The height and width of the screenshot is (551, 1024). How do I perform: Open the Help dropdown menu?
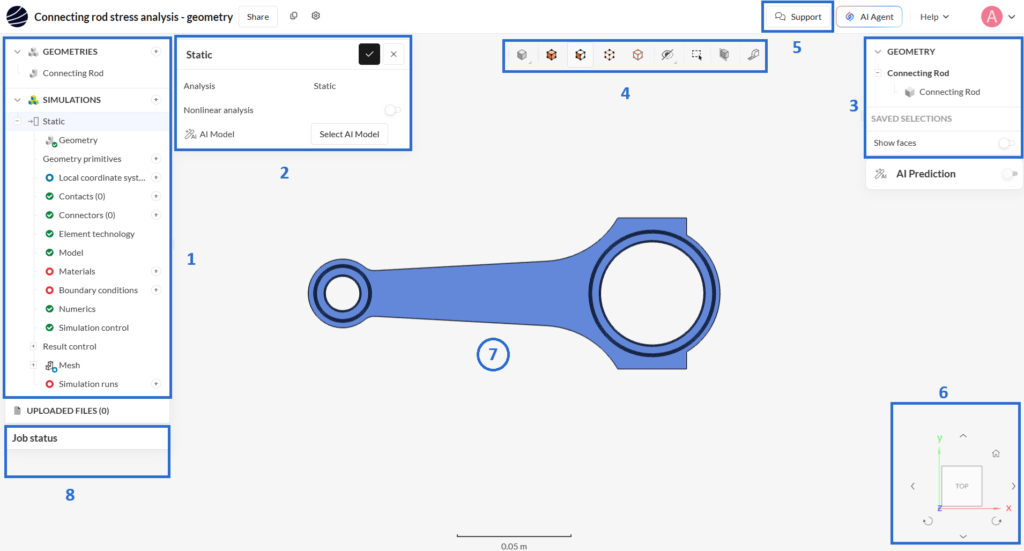pyautogui.click(x=934, y=17)
